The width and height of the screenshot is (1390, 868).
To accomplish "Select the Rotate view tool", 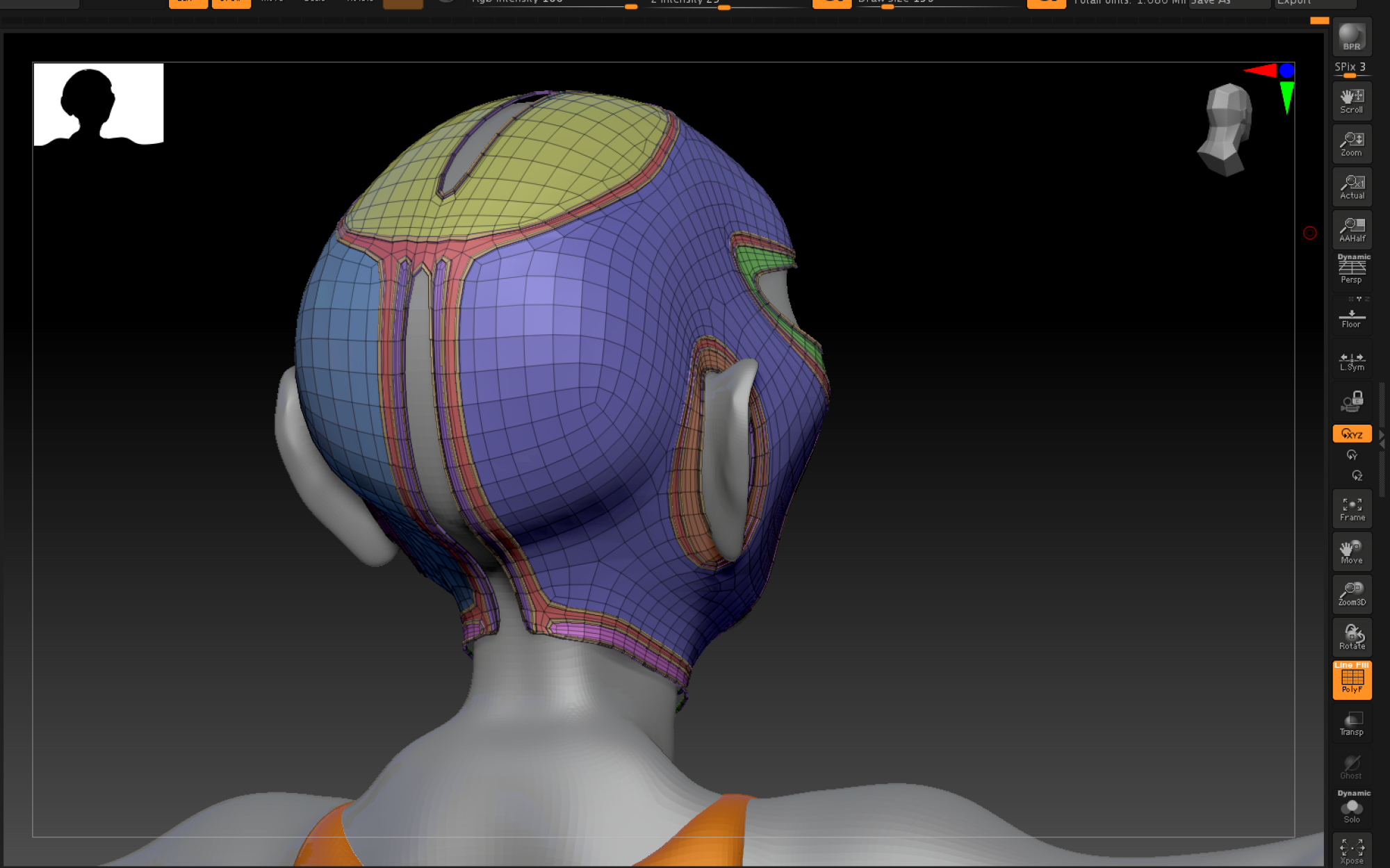I will coord(1352,637).
